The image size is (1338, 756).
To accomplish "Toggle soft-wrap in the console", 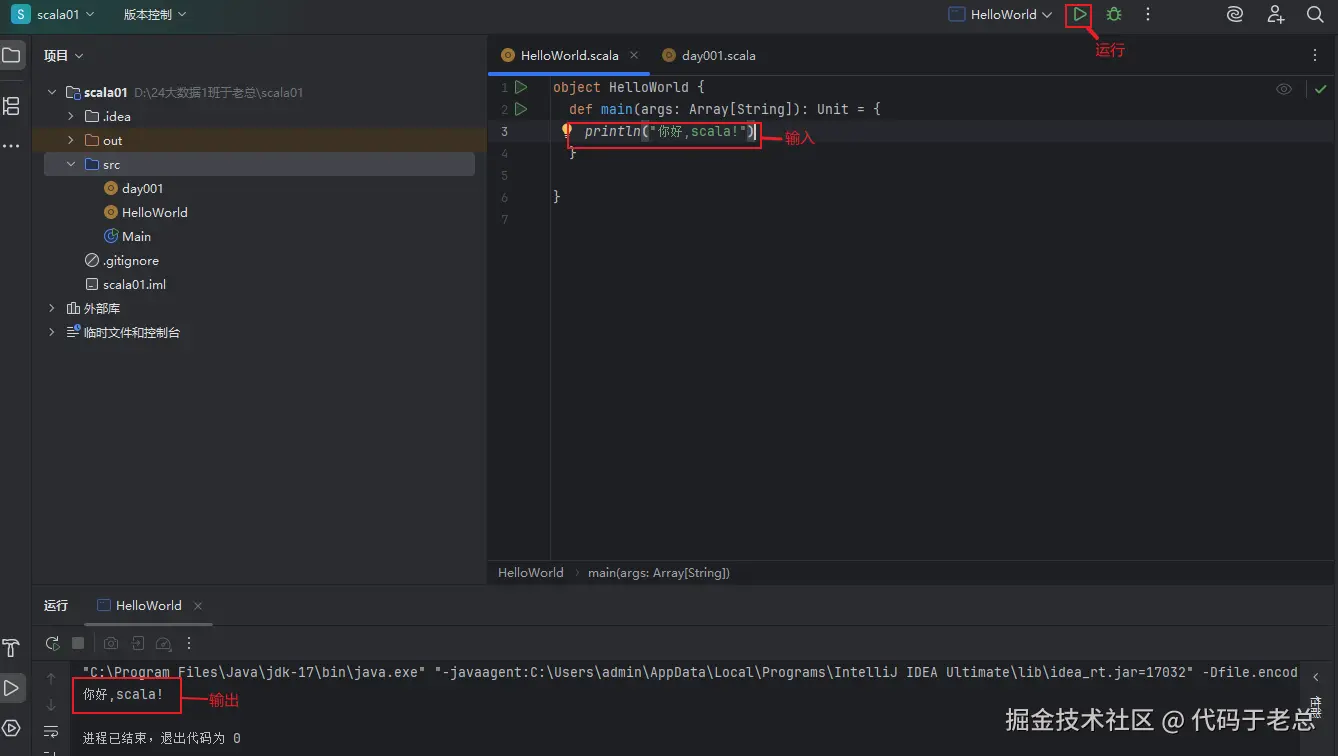I will click(x=51, y=731).
